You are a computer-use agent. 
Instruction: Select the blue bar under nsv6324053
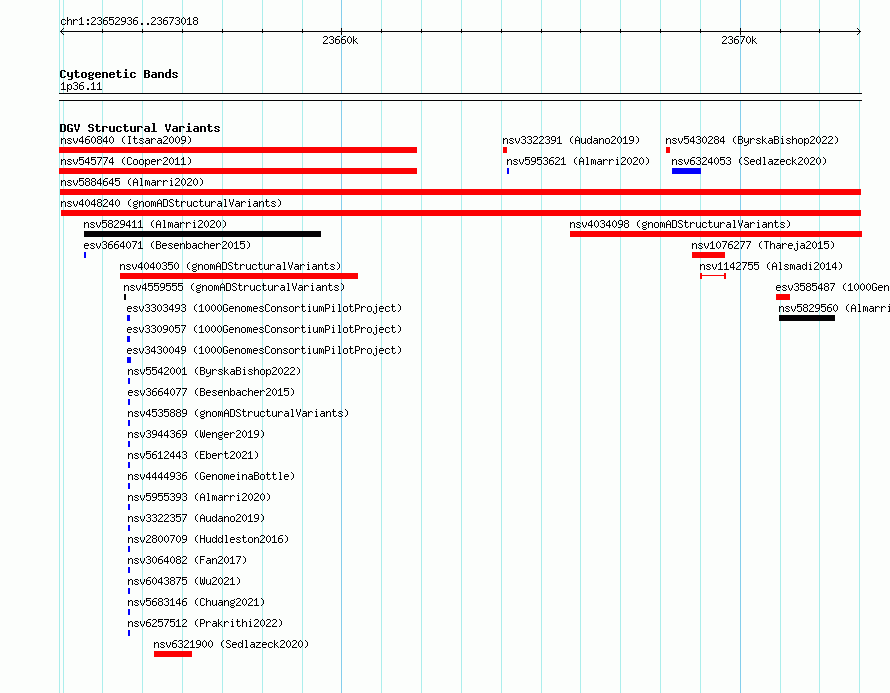pos(686,171)
